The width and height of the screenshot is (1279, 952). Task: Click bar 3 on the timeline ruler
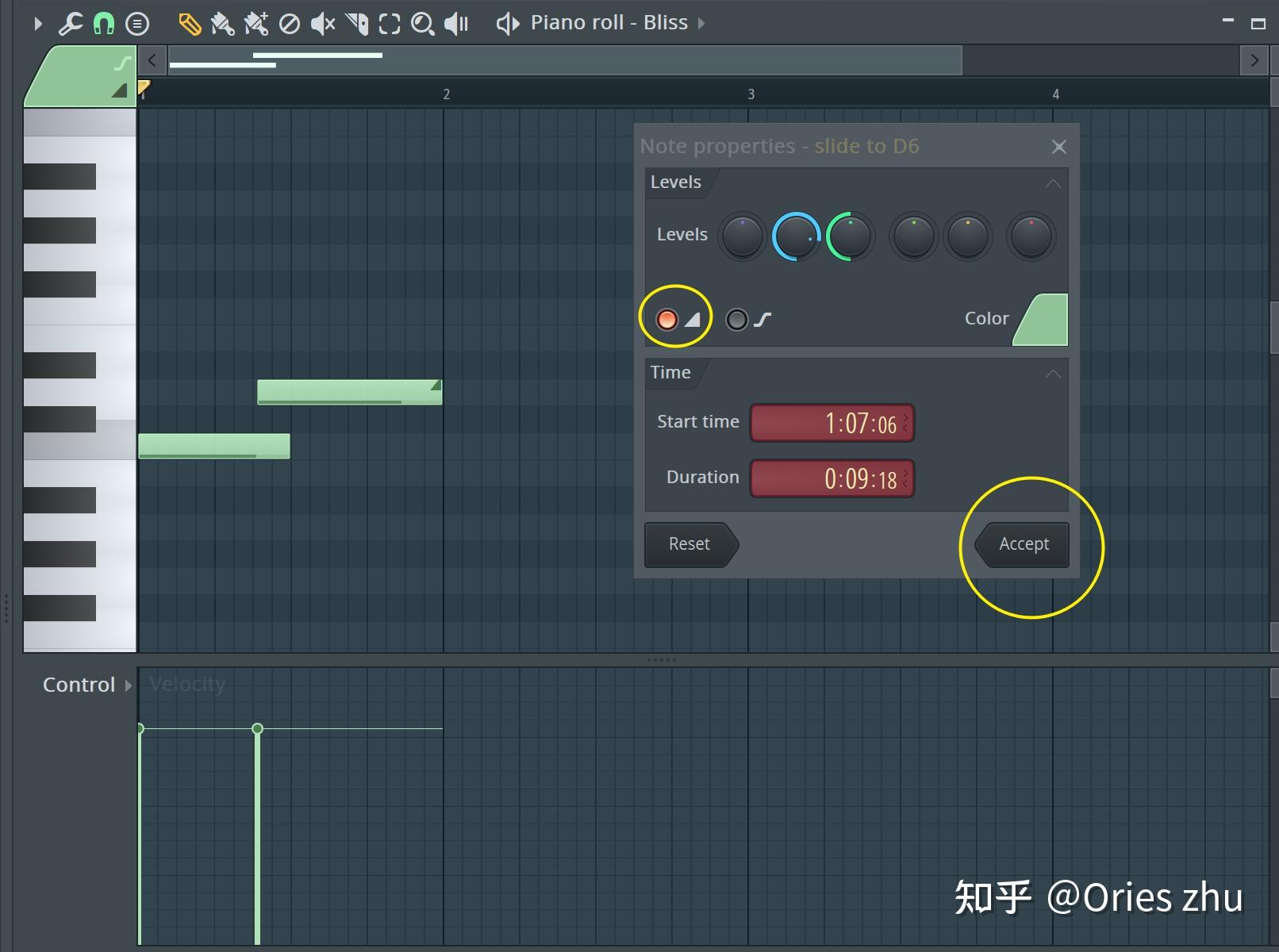pyautogui.click(x=751, y=94)
